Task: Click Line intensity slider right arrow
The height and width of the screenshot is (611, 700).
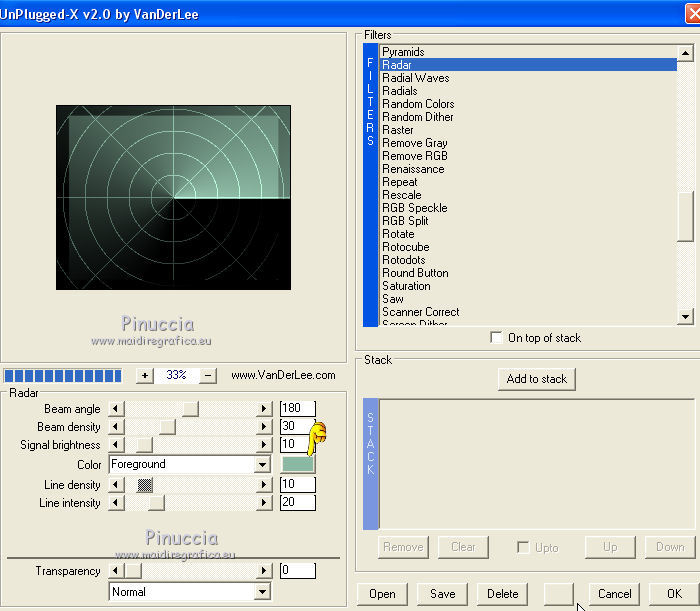Action: pyautogui.click(x=264, y=503)
